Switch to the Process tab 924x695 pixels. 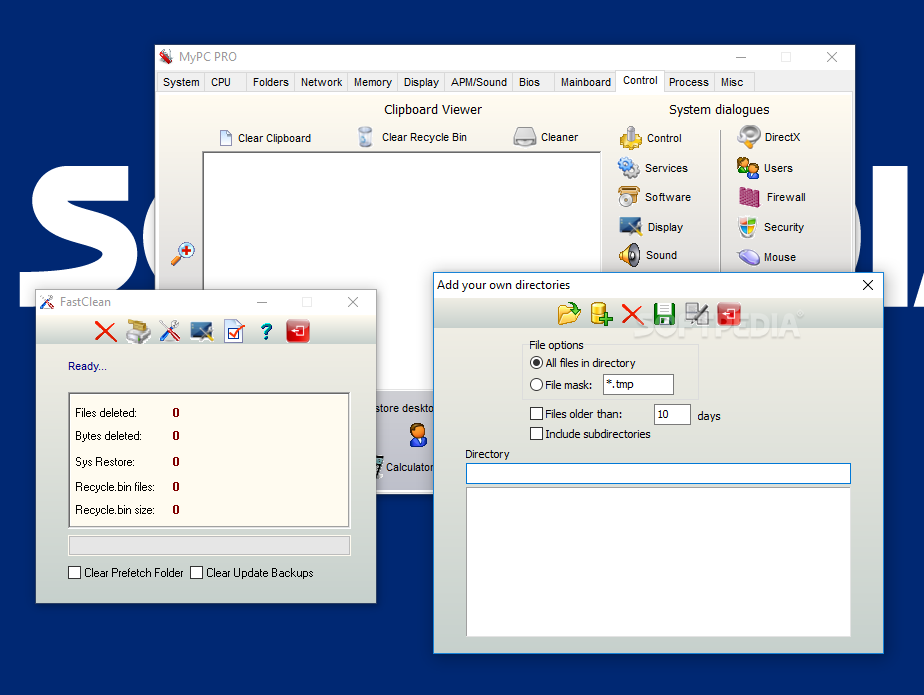click(688, 82)
